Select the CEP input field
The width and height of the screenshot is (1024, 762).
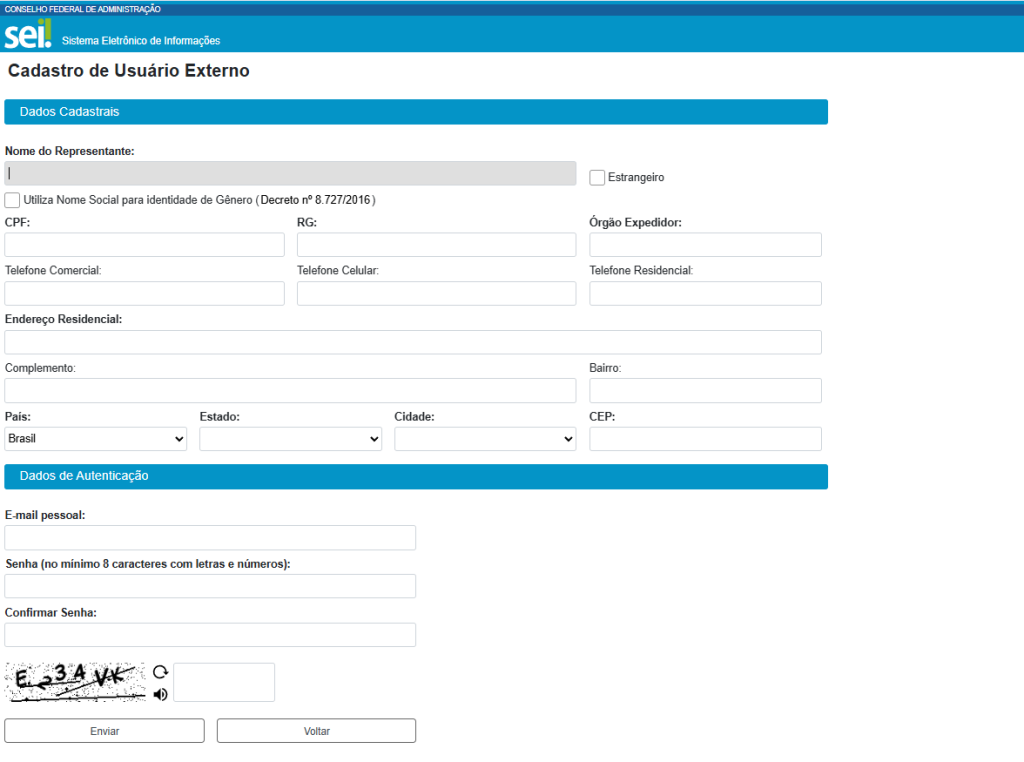click(705, 439)
